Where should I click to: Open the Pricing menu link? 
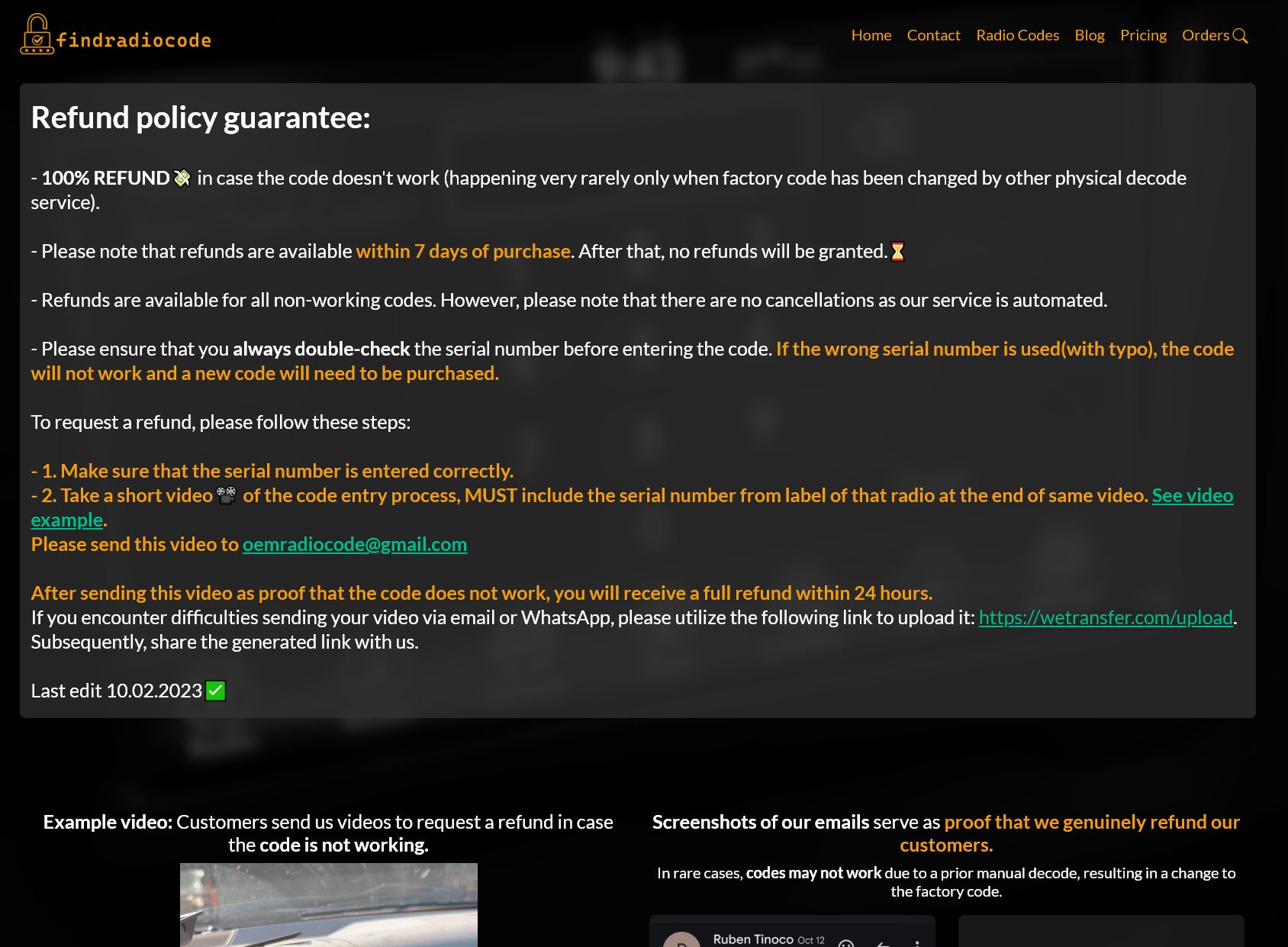[1143, 35]
